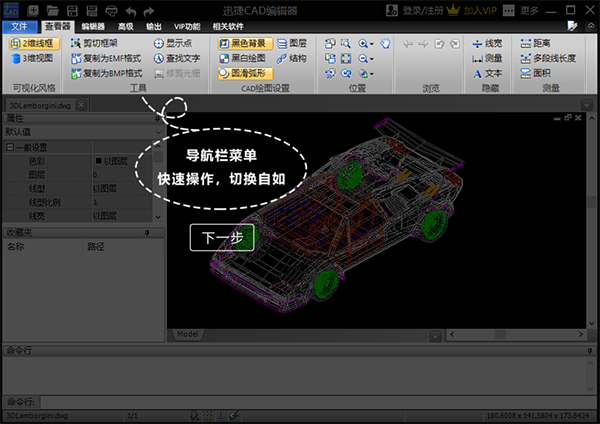Open a file with the folder icon
The height and width of the screenshot is (424, 600).
click(52, 11)
